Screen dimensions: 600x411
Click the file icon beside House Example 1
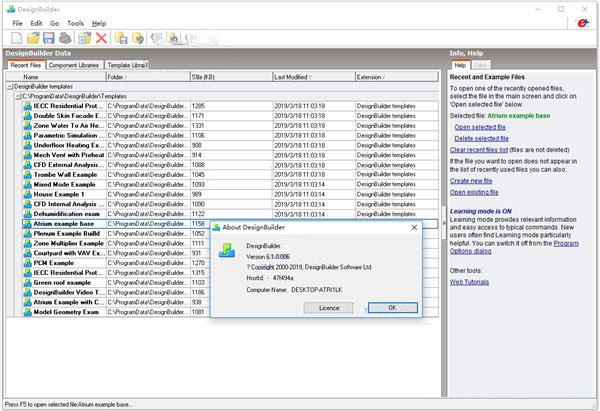click(x=27, y=193)
